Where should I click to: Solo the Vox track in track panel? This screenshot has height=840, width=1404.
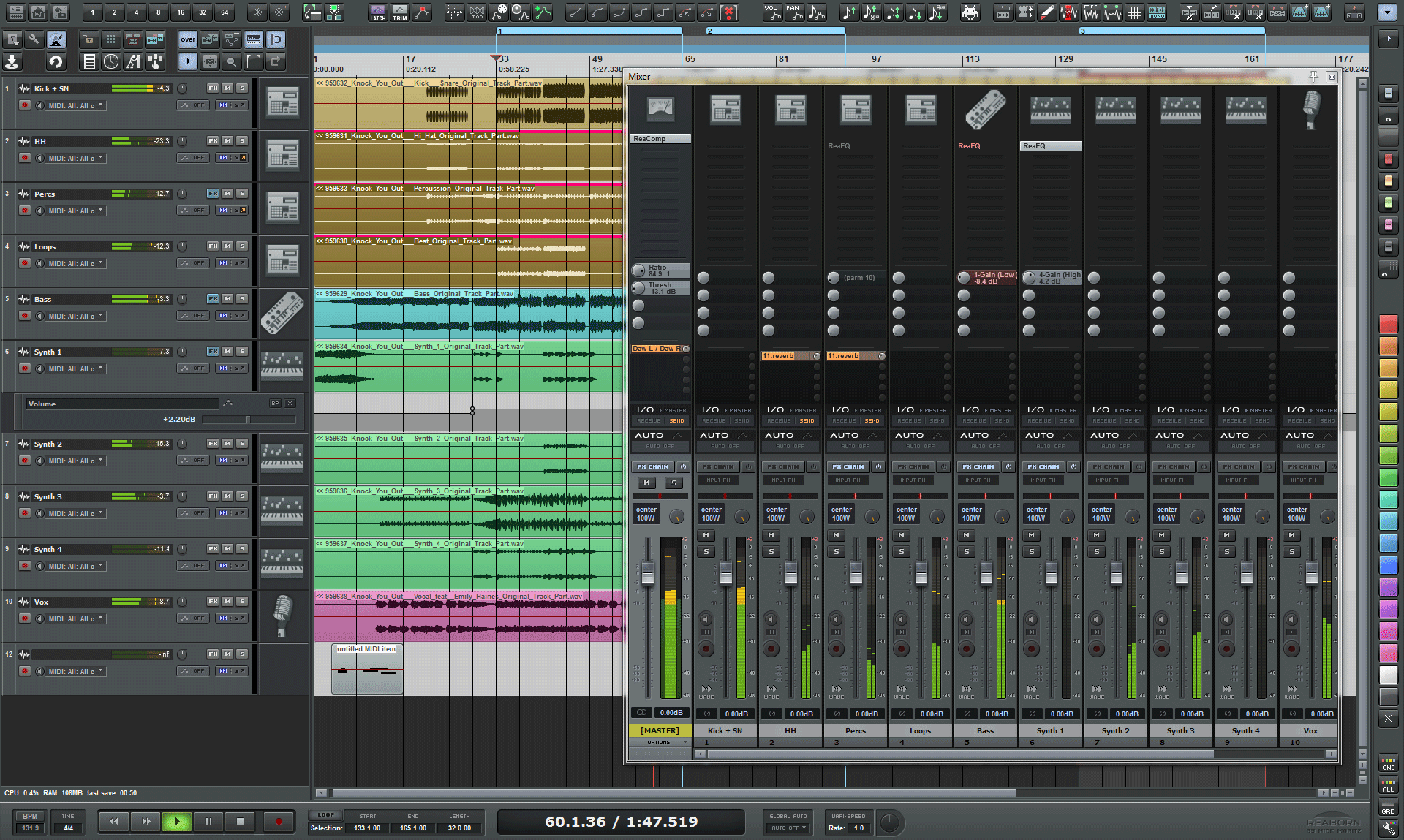pyautogui.click(x=242, y=601)
